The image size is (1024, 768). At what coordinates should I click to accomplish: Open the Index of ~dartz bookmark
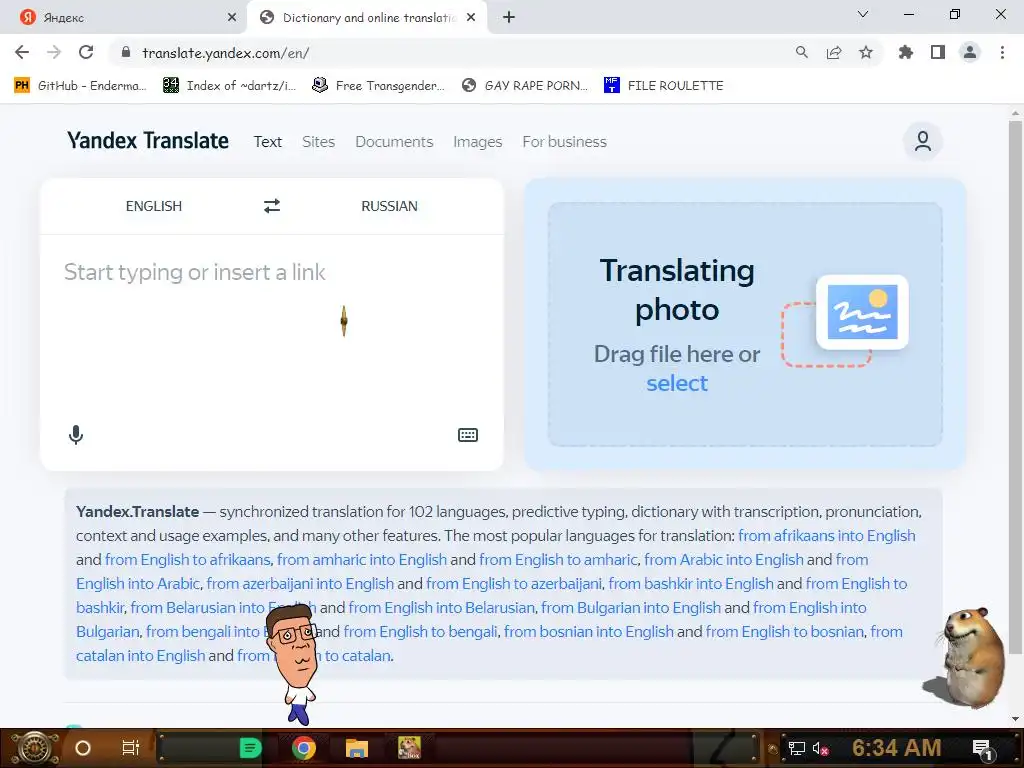pos(230,86)
